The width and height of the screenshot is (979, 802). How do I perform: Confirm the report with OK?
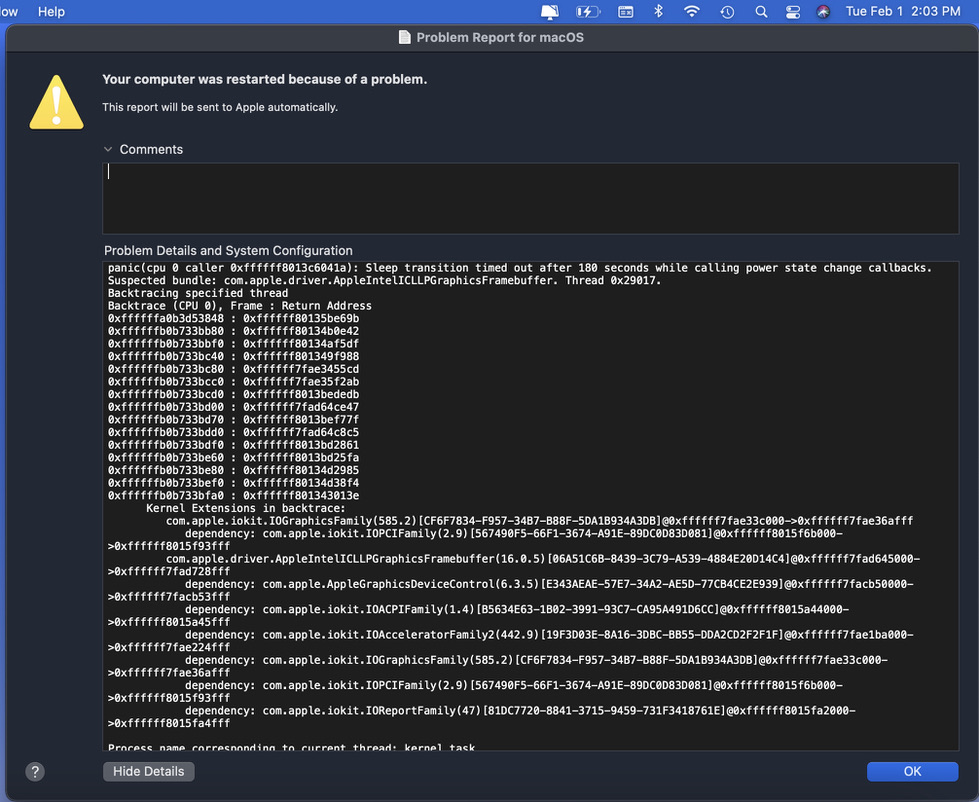(x=912, y=771)
